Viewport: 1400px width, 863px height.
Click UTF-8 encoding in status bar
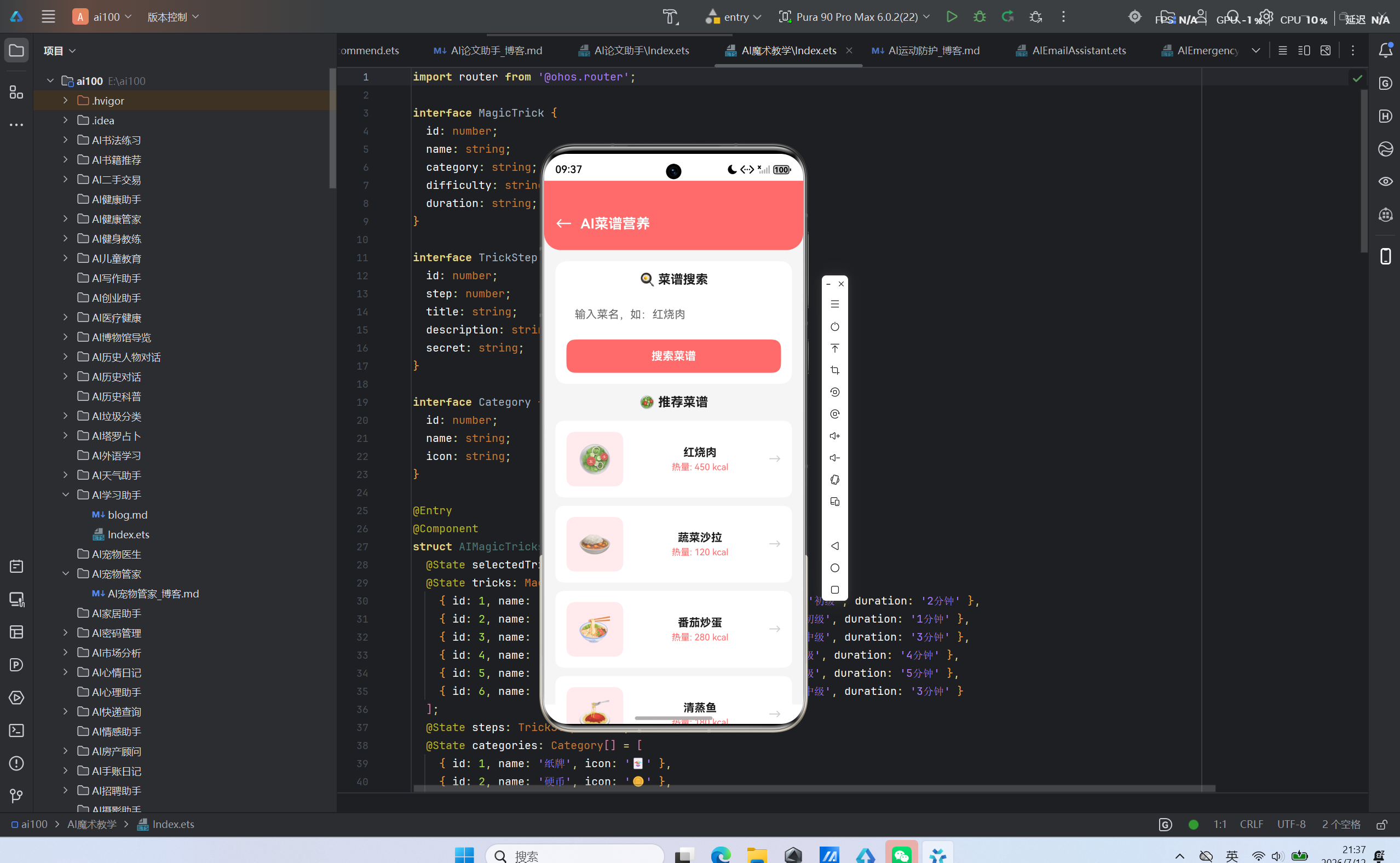point(1291,825)
